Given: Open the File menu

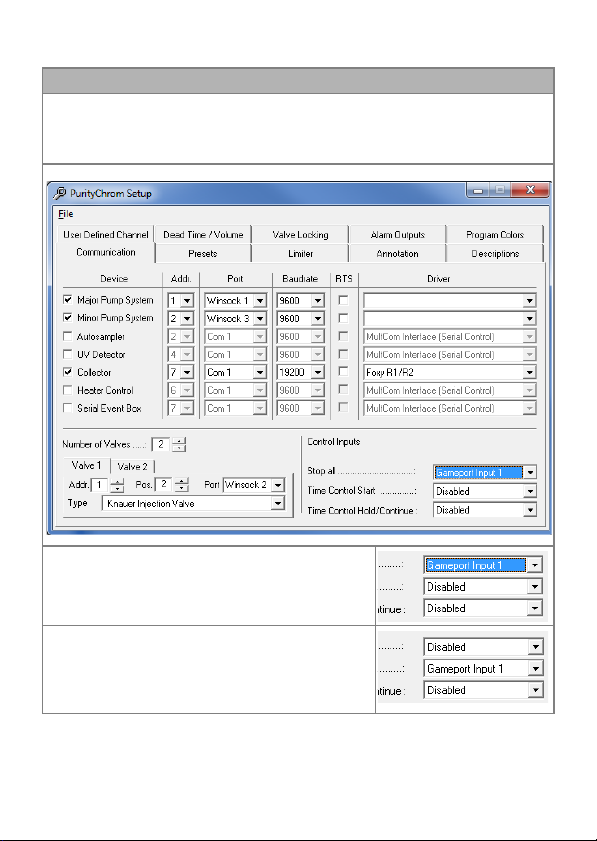Looking at the screenshot, I should 65,214.
